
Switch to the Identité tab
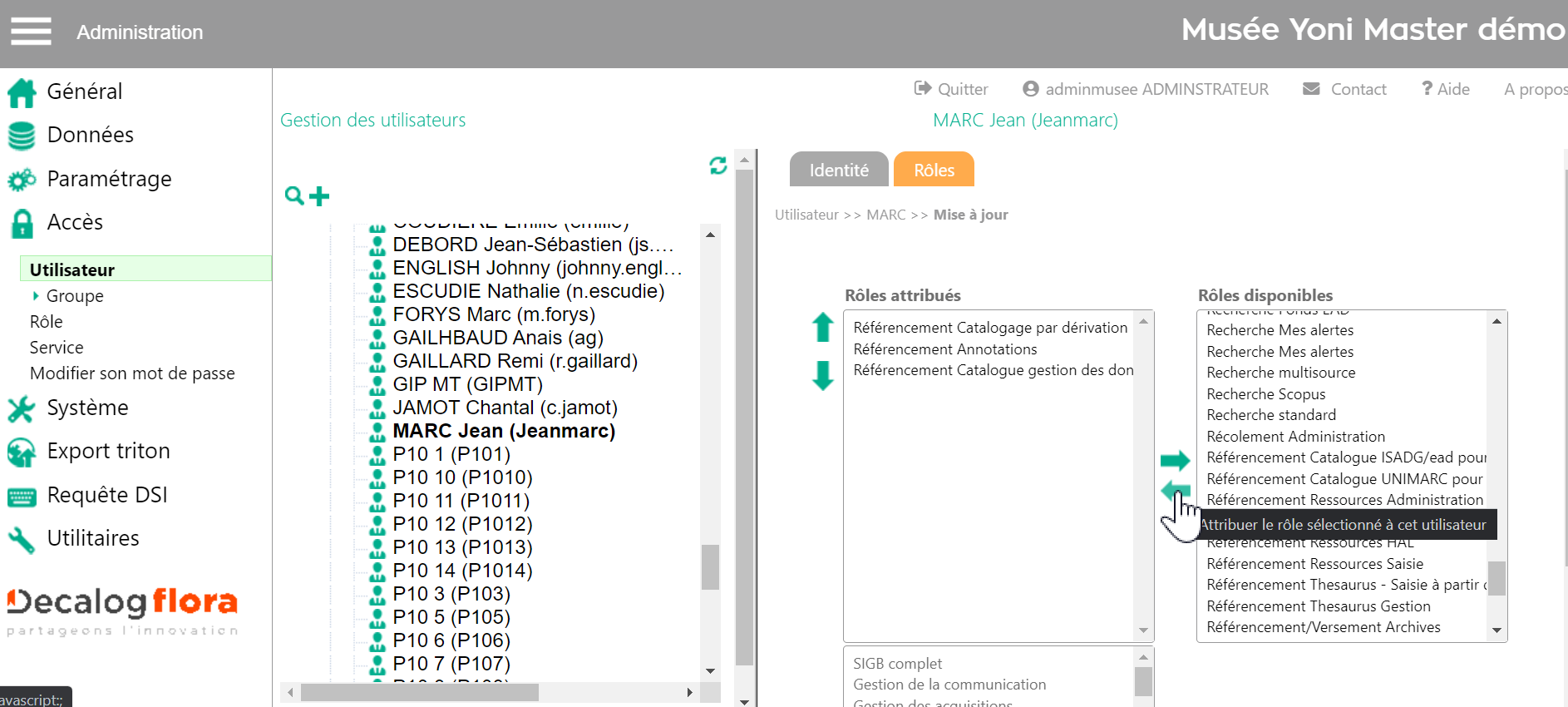pos(838,170)
